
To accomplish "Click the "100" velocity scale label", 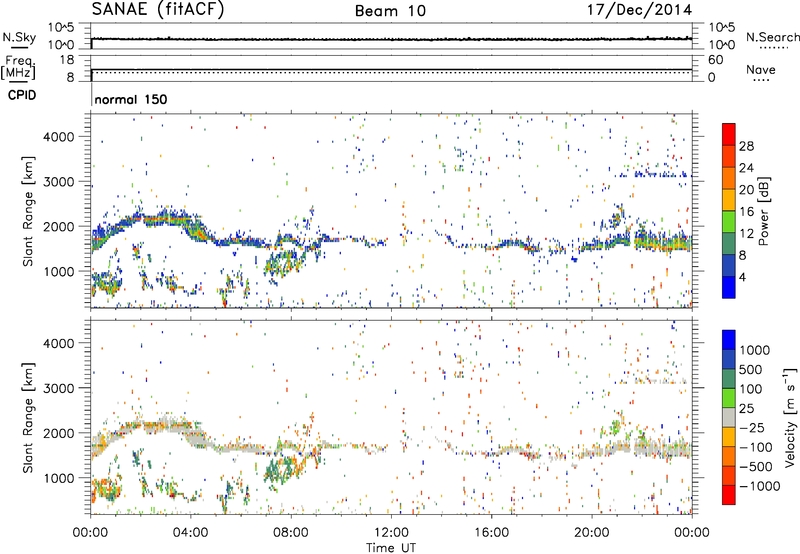I will click(x=751, y=389).
